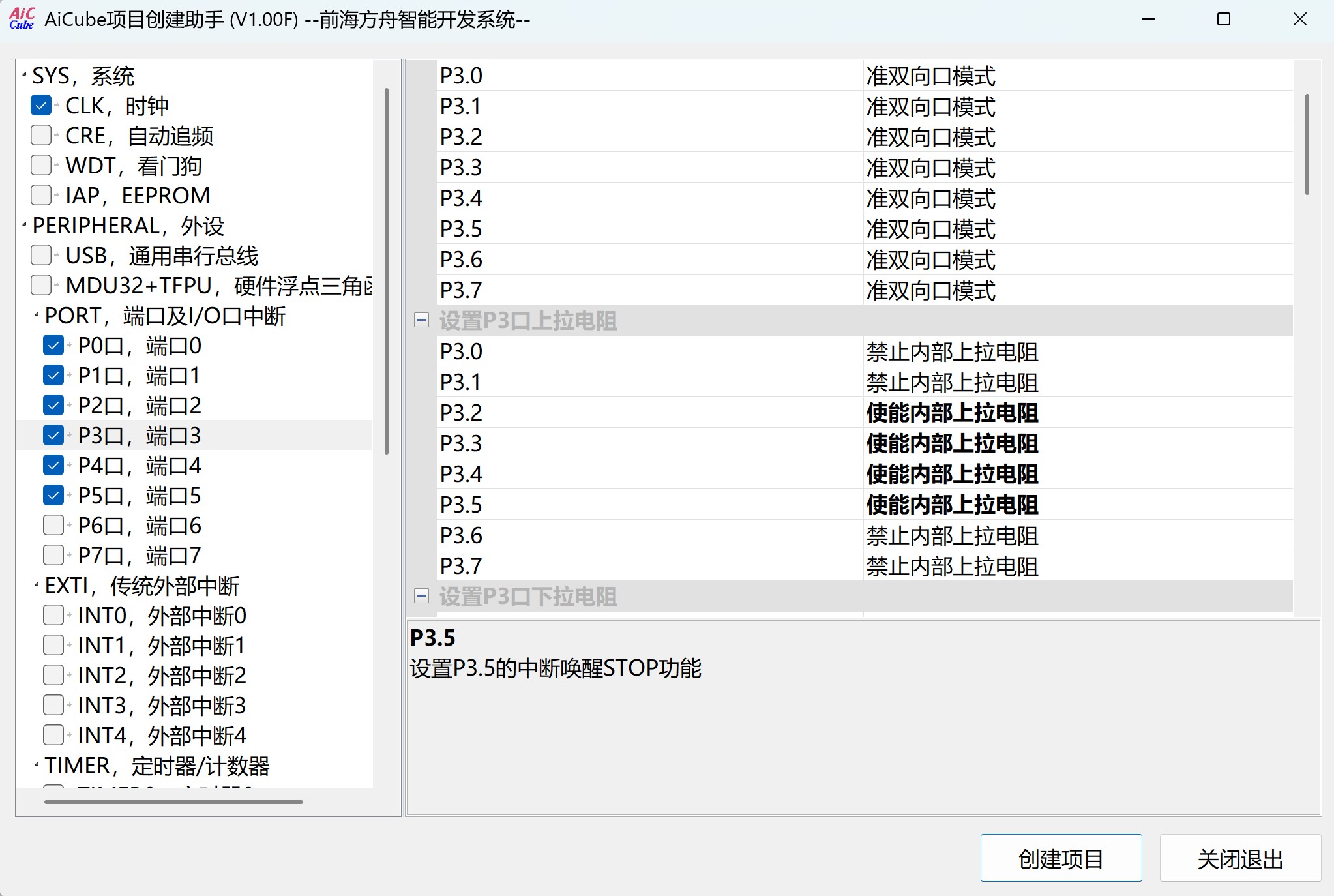The height and width of the screenshot is (896, 1334).
Task: Check the P6口 端口6 checkbox
Action: tap(53, 526)
